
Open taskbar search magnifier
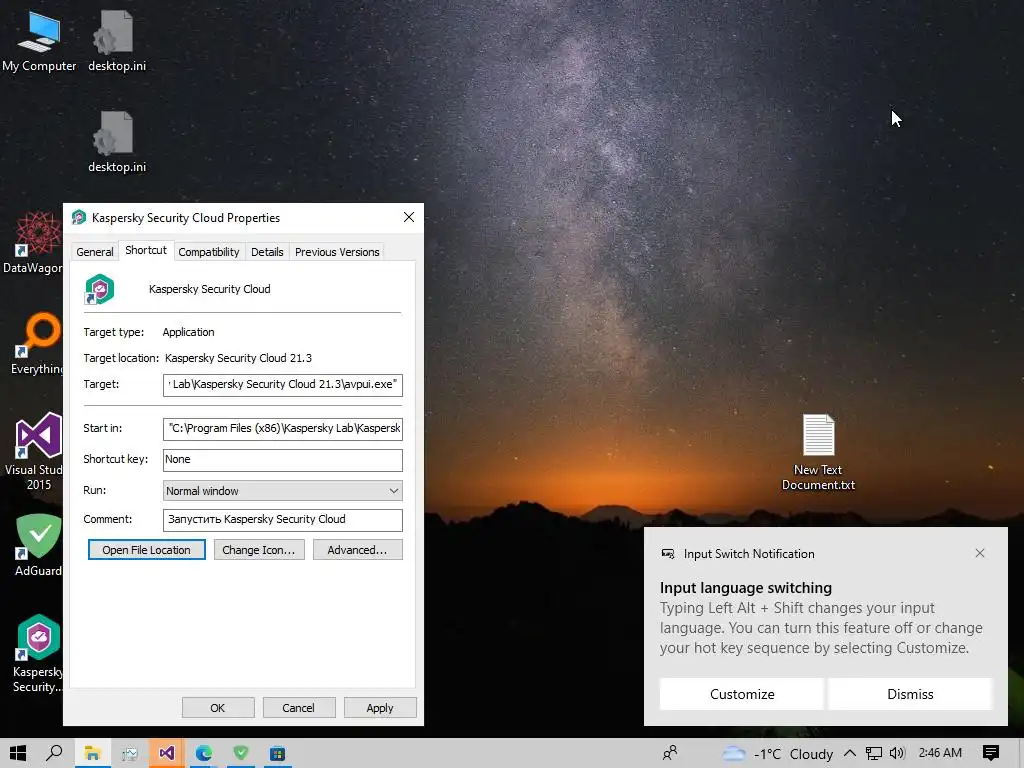point(55,753)
